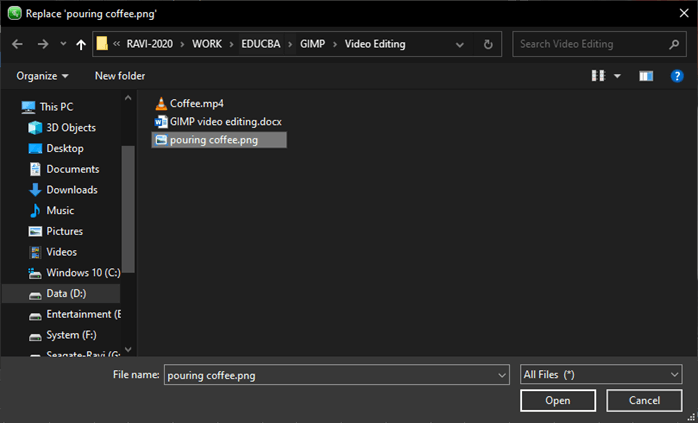Open System (F:) drive
The width and height of the screenshot is (698, 423).
(71, 335)
